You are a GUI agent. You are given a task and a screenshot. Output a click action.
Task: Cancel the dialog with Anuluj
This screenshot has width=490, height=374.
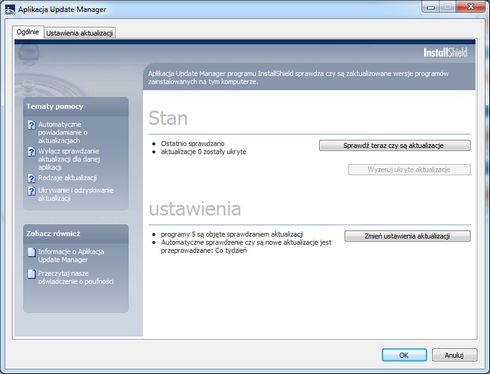pyautogui.click(x=454, y=355)
